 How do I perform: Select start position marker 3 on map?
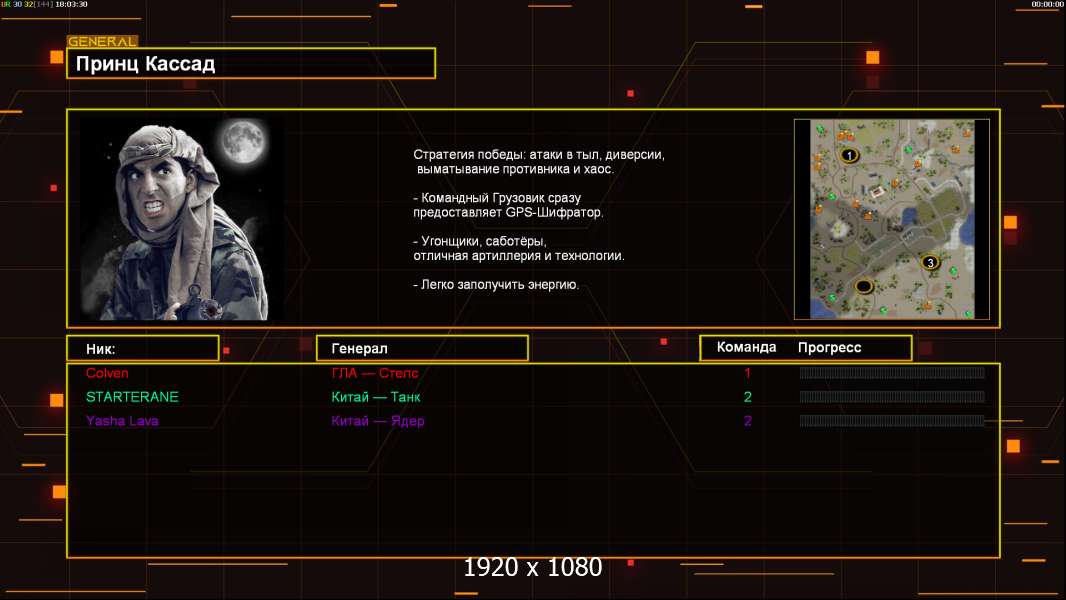930,262
